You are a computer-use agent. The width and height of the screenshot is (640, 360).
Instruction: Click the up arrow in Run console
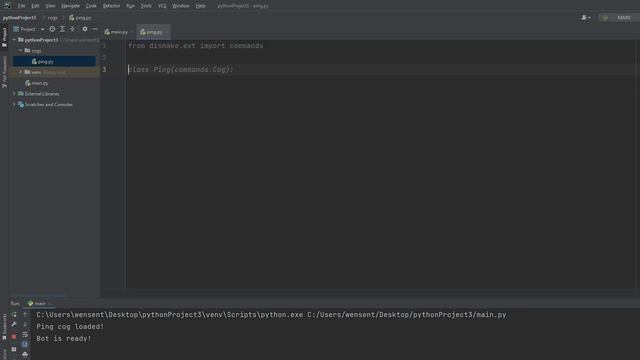point(25,315)
